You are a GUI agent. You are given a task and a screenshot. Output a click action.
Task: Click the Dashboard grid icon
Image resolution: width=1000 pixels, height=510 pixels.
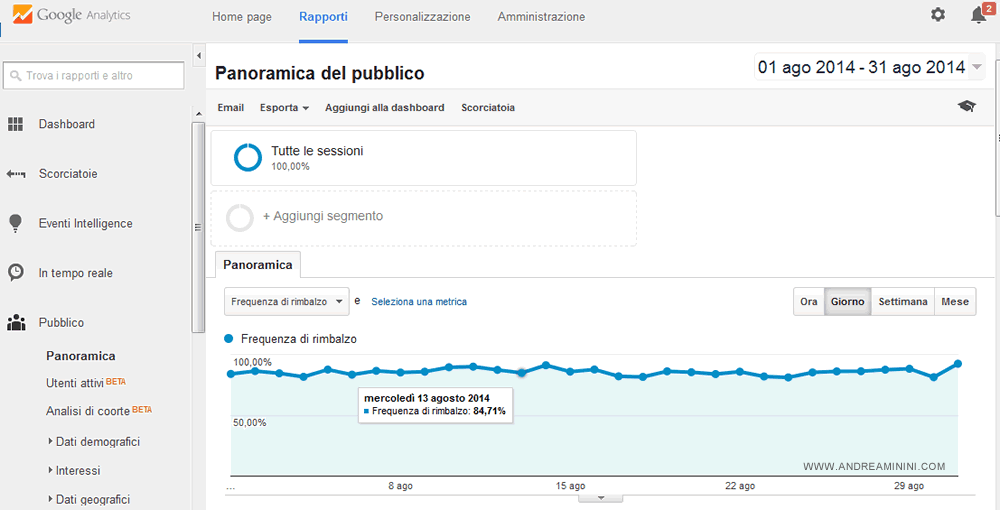pos(16,124)
